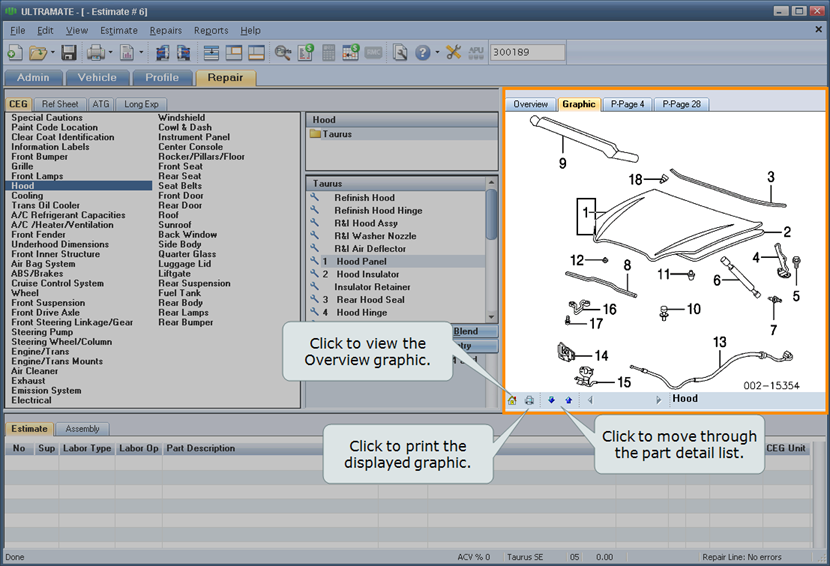Click the toolbar field containing 300189
Screen dimensions: 830x566
click(527, 52)
